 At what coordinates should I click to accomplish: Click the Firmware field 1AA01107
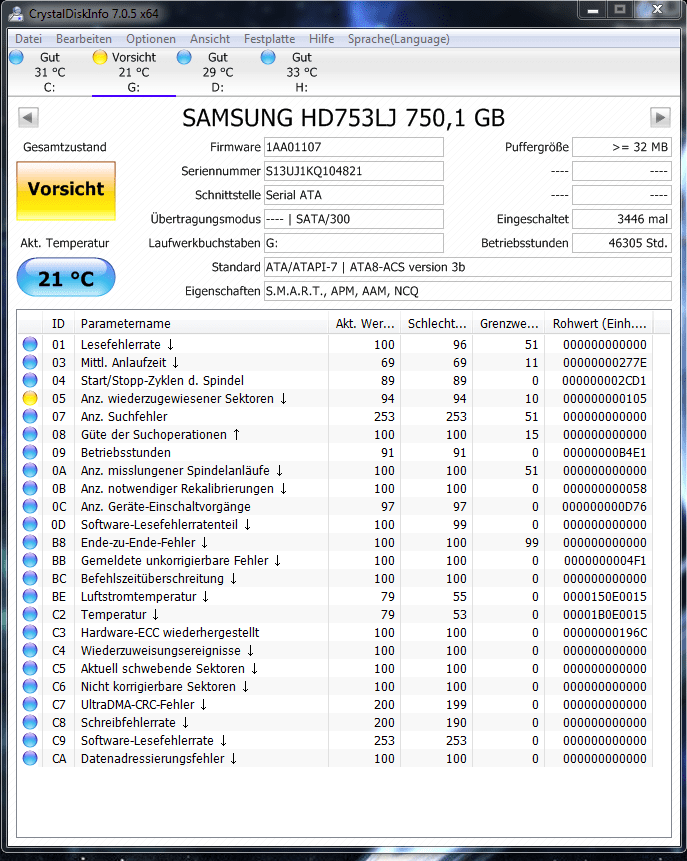point(354,147)
